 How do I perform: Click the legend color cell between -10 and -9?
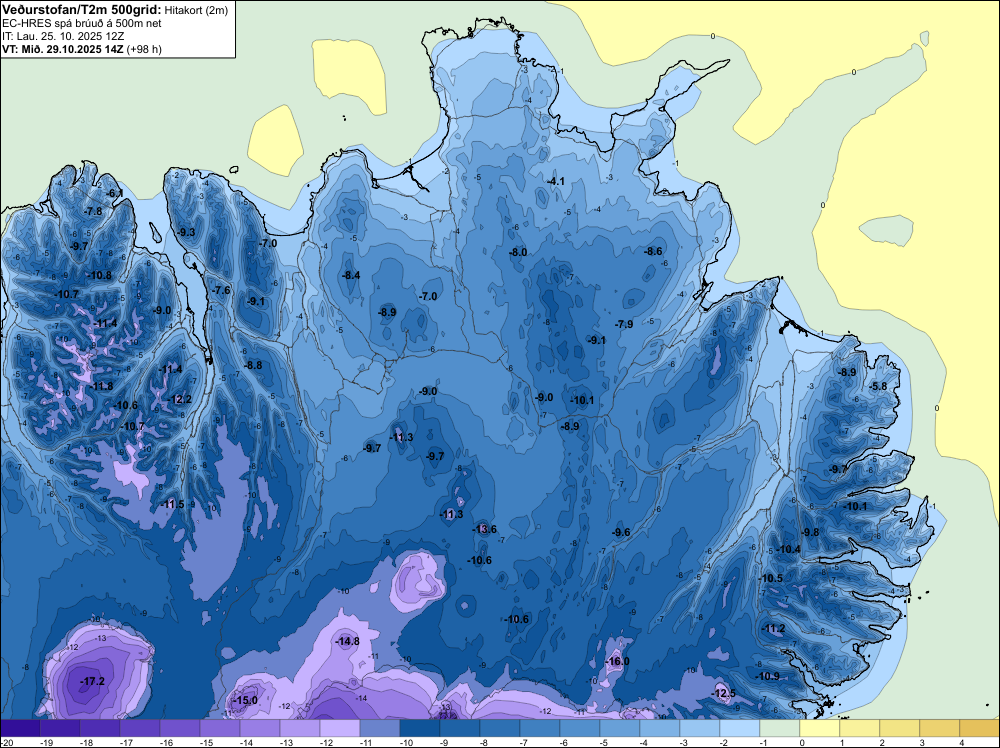point(420,729)
